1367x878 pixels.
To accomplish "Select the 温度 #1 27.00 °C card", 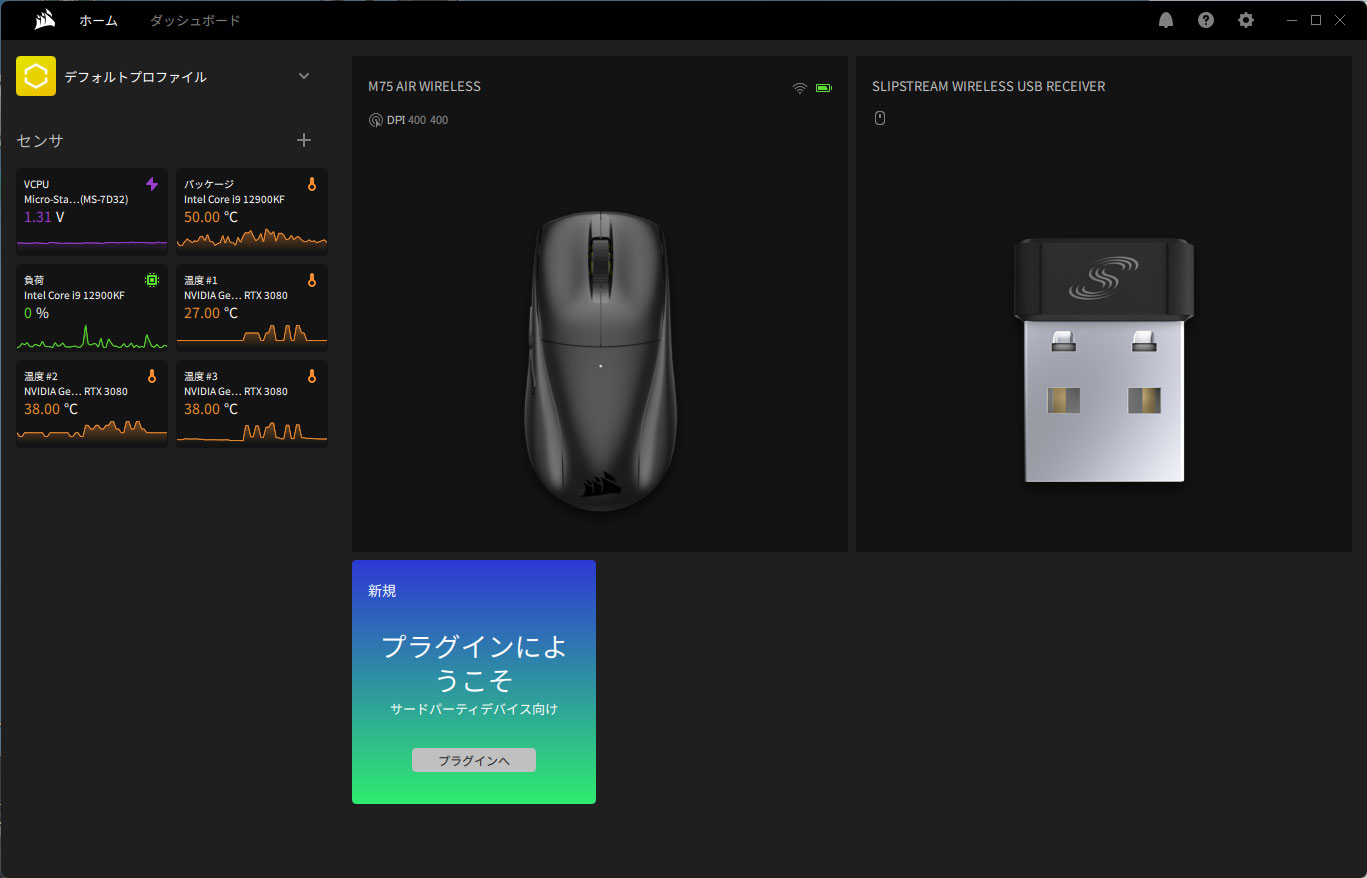I will [x=252, y=308].
